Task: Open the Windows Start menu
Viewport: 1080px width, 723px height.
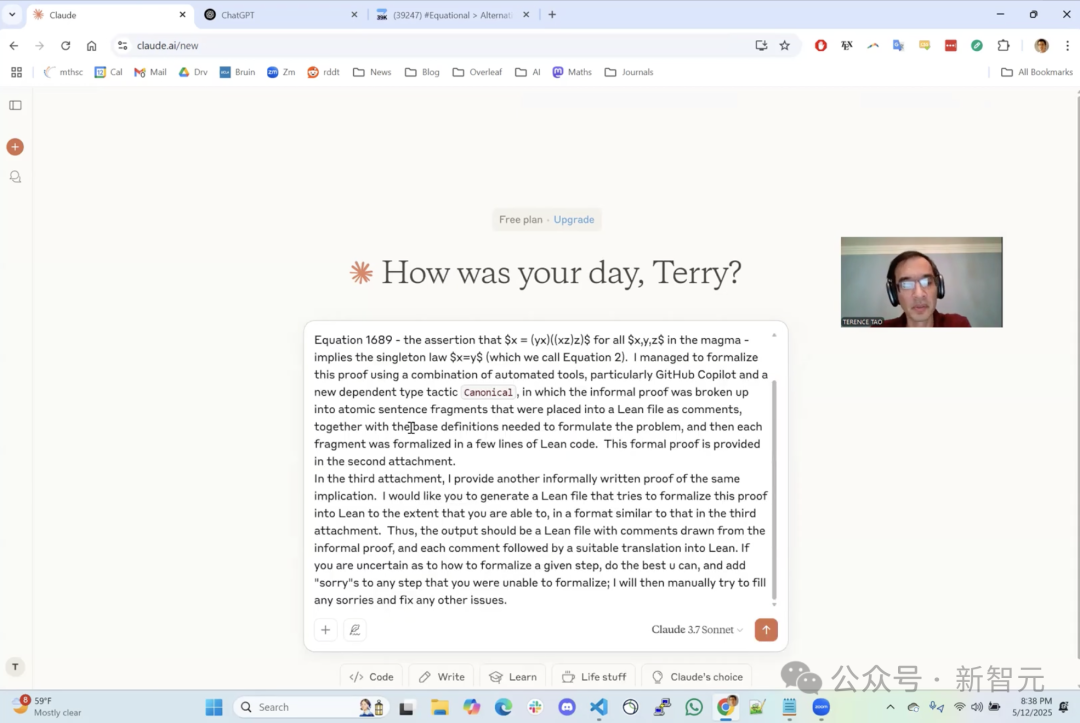Action: click(214, 707)
